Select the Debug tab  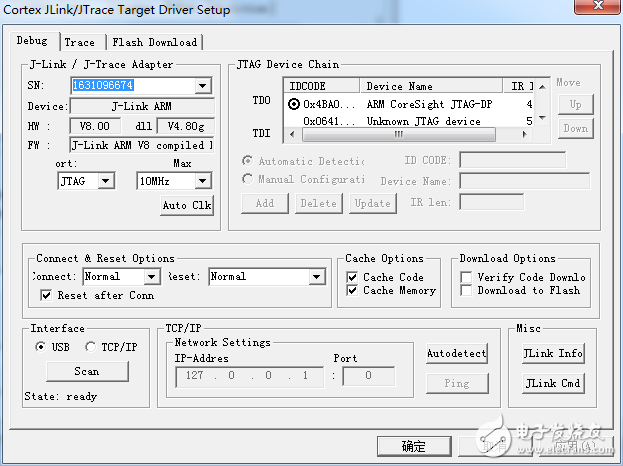click(32, 41)
